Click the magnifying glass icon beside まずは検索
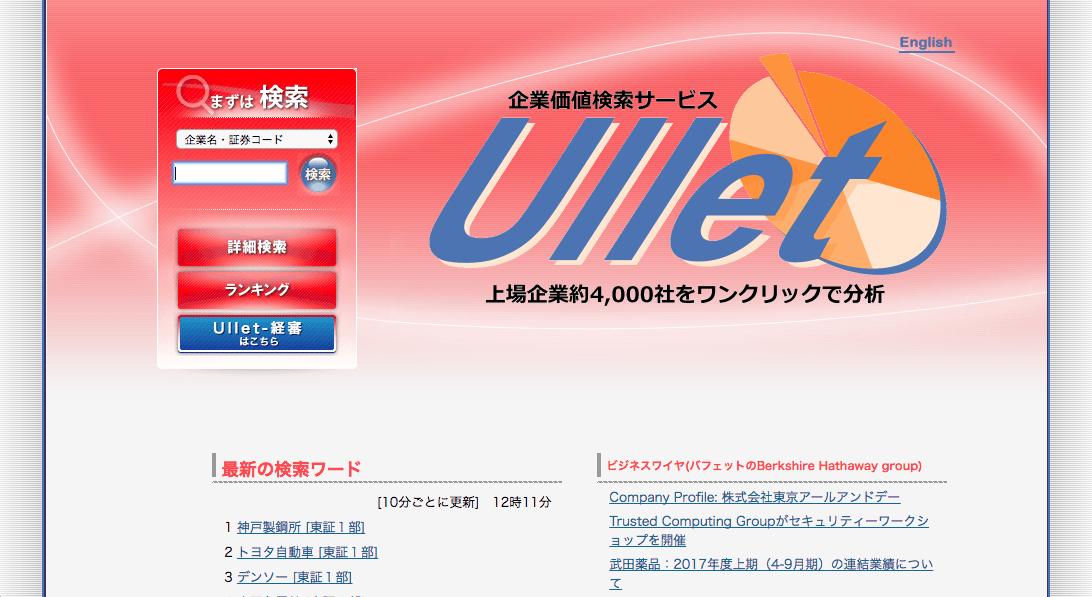 [x=193, y=94]
